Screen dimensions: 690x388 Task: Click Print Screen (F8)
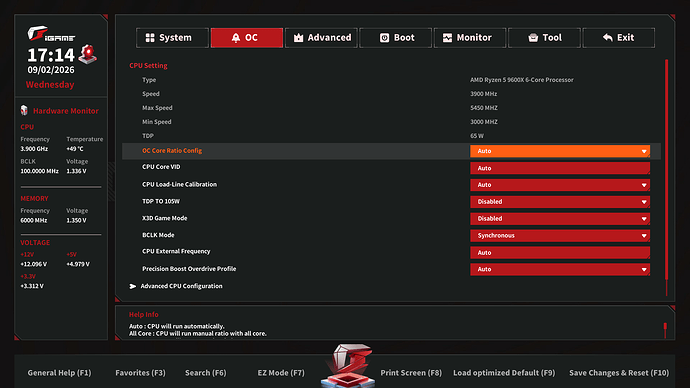tap(411, 373)
